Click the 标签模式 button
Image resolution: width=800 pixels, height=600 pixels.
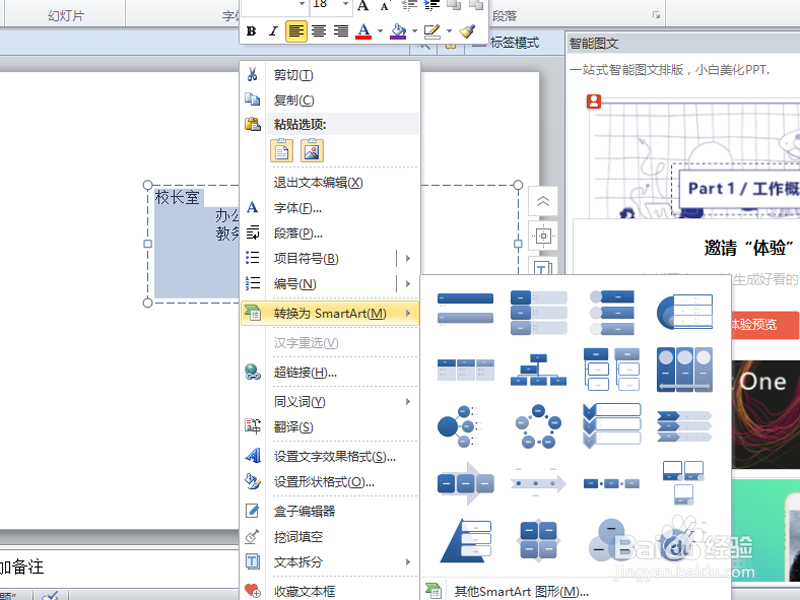[x=514, y=43]
